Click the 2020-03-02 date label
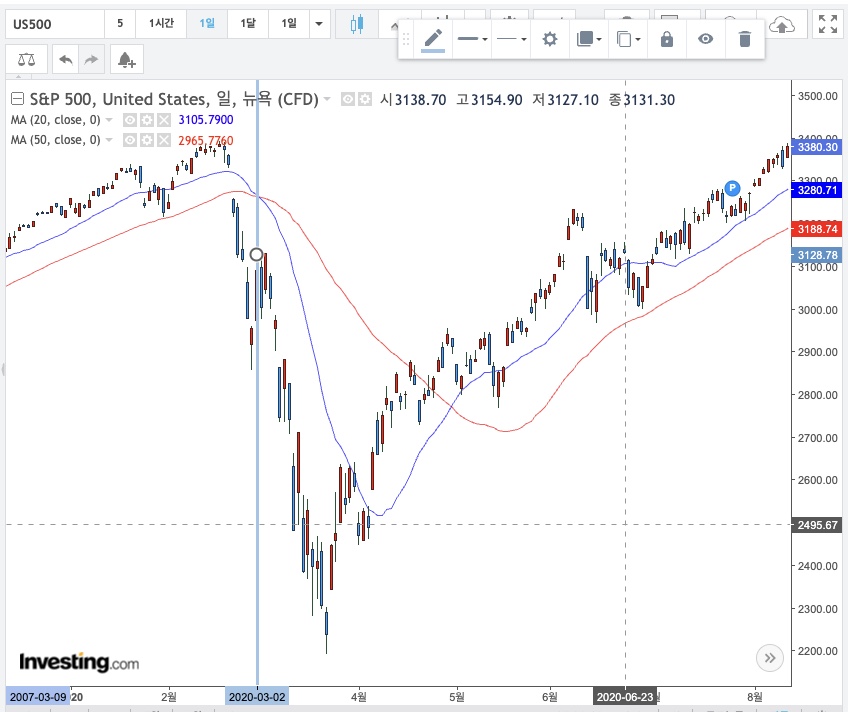 tap(257, 697)
